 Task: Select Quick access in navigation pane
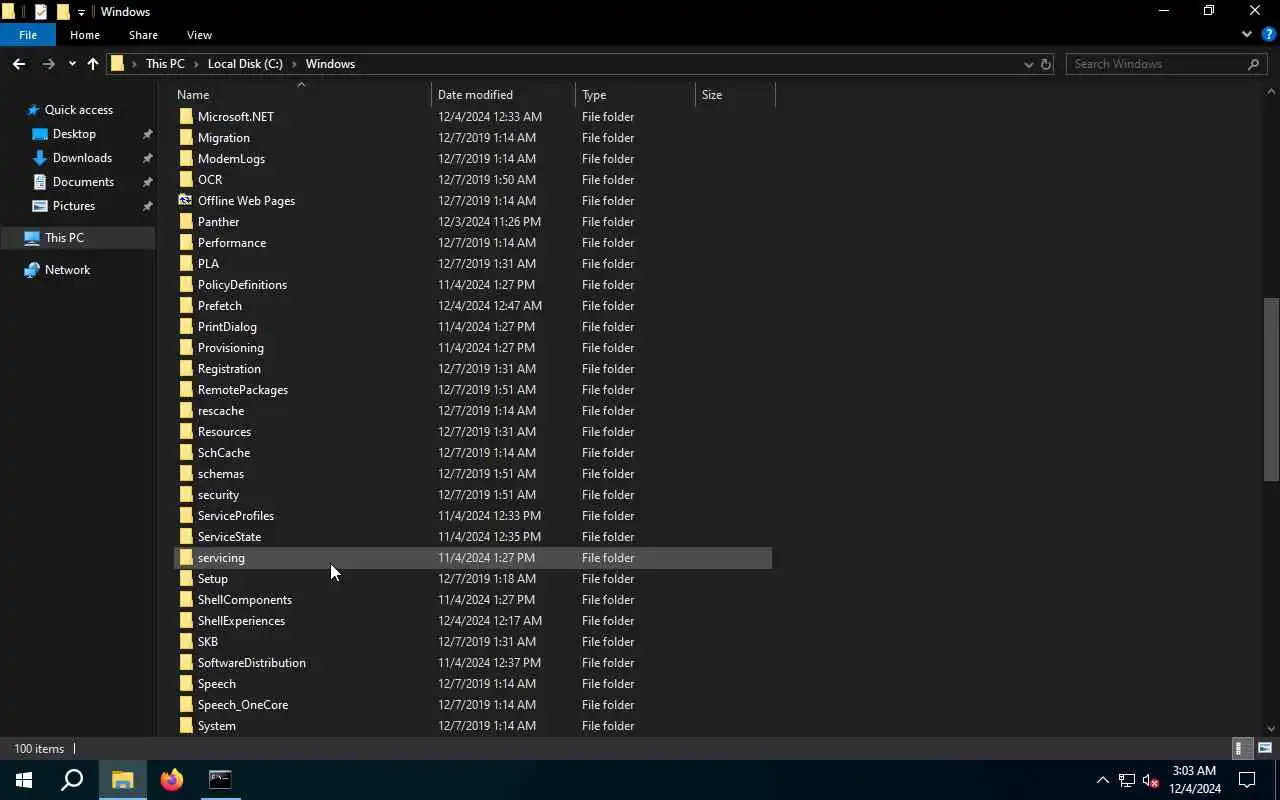click(x=78, y=110)
